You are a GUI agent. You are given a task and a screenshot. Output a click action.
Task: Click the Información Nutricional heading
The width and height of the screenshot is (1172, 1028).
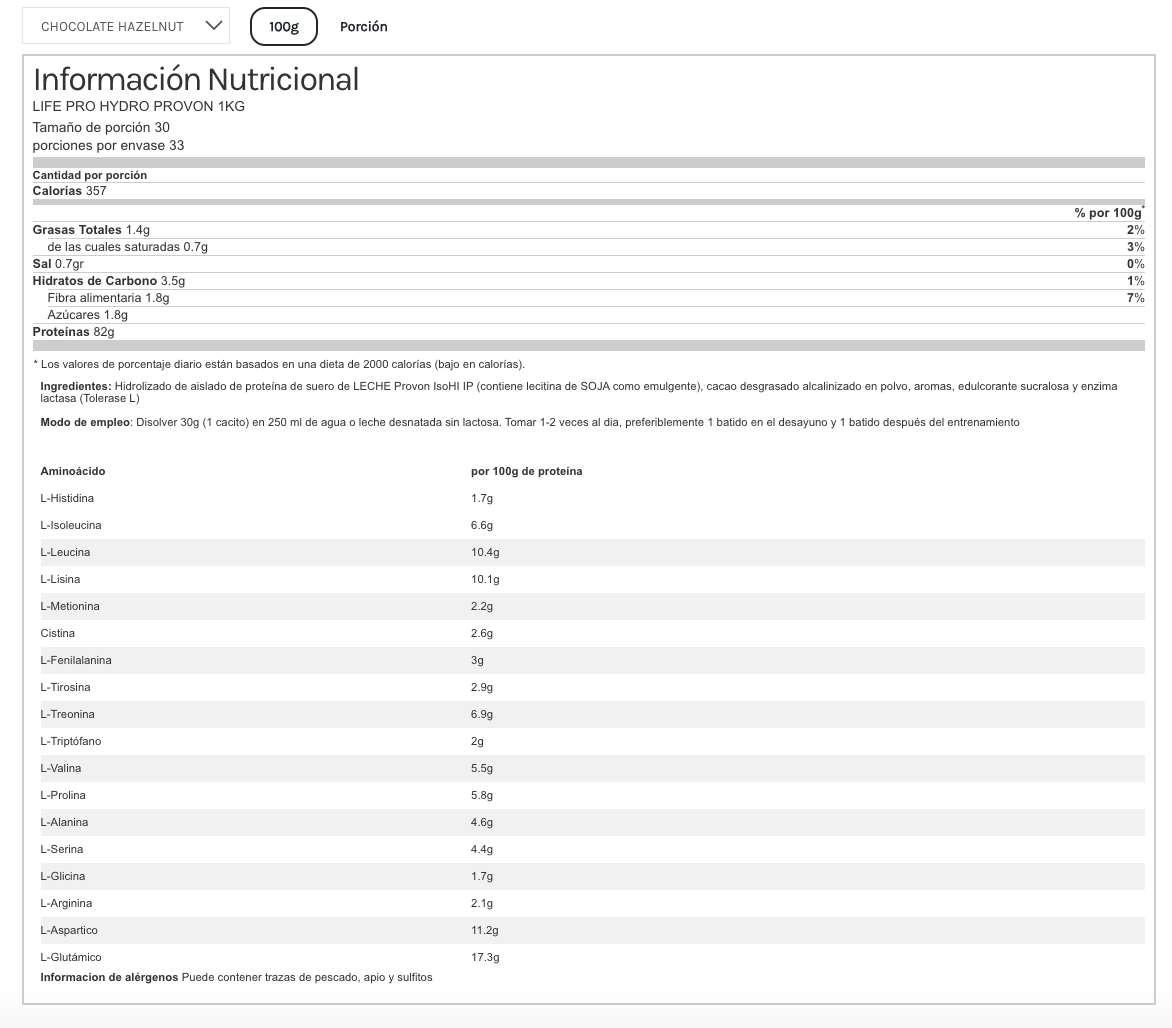pyautogui.click(x=196, y=79)
